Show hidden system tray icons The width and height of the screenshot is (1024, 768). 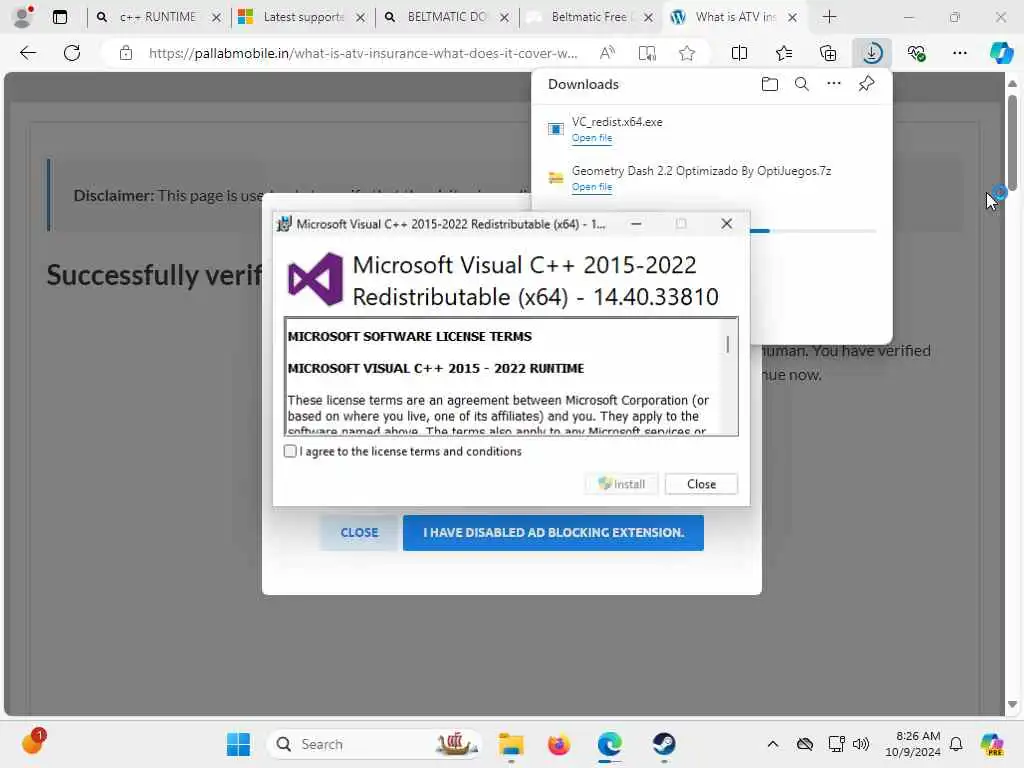(x=773, y=744)
